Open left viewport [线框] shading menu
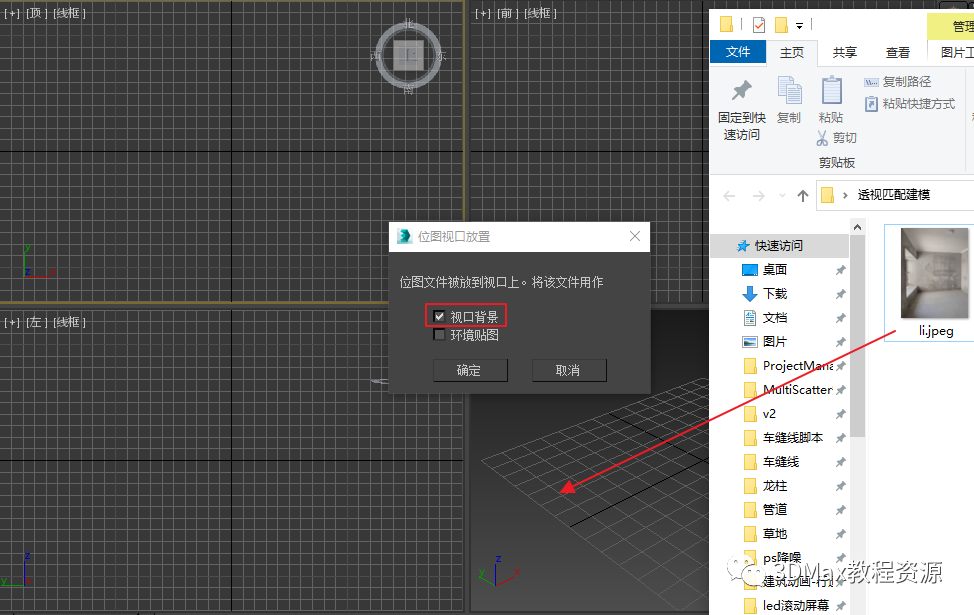The image size is (974, 615). pyautogui.click(x=70, y=322)
